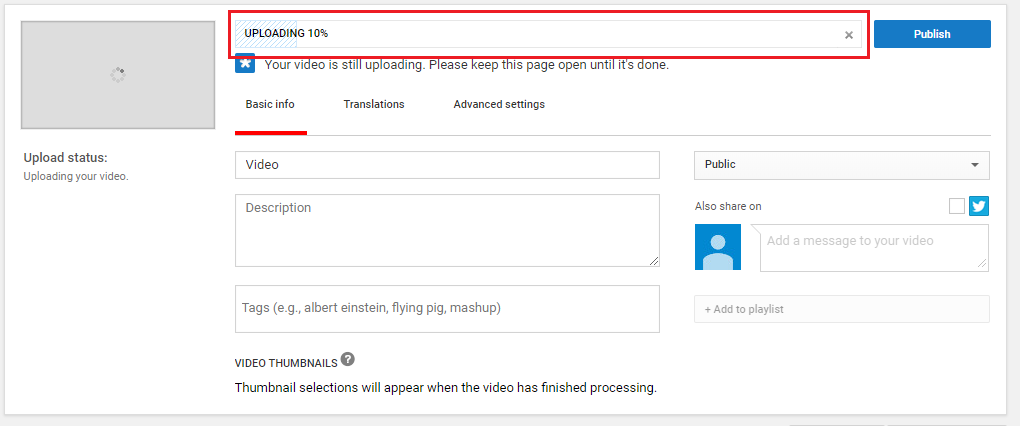
Task: Open the video thumbnails help question mark
Action: pyautogui.click(x=347, y=359)
